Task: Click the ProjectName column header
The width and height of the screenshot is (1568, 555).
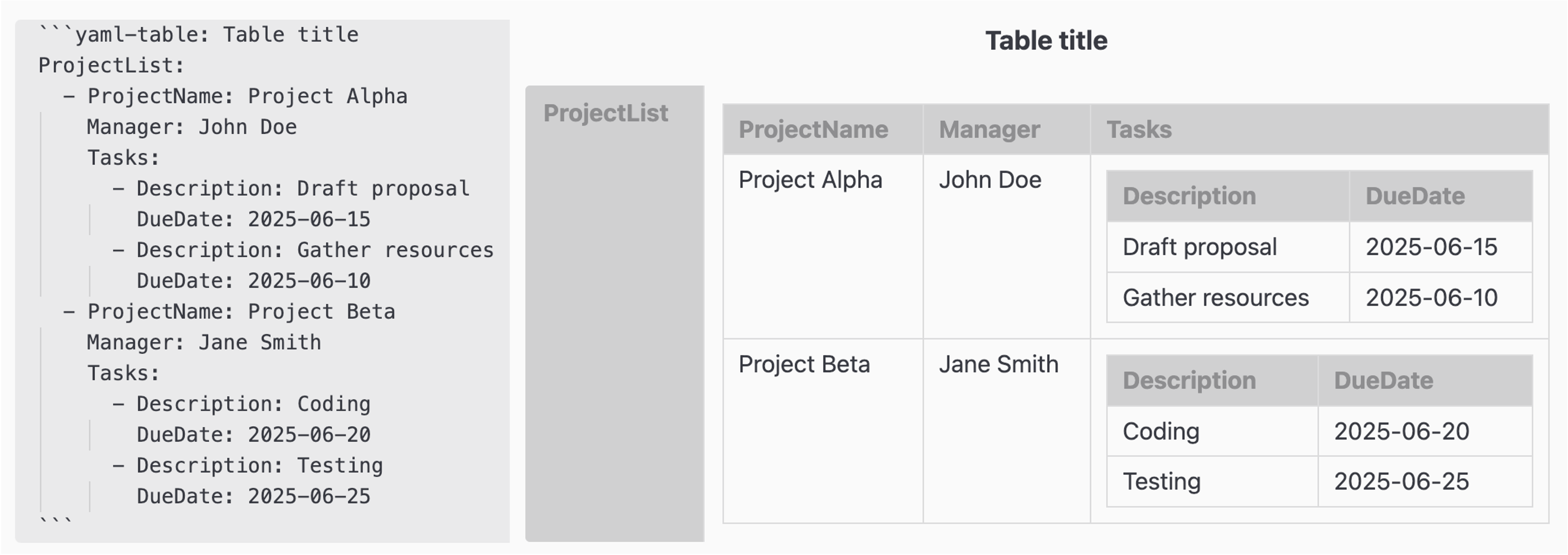Action: pos(823,129)
